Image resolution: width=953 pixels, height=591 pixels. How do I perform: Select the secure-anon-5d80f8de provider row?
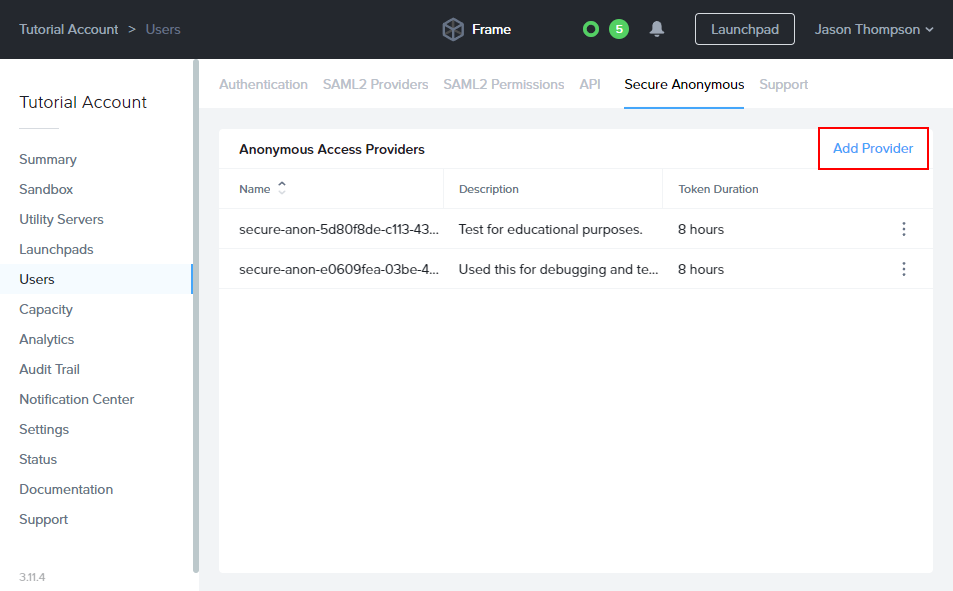coord(338,229)
